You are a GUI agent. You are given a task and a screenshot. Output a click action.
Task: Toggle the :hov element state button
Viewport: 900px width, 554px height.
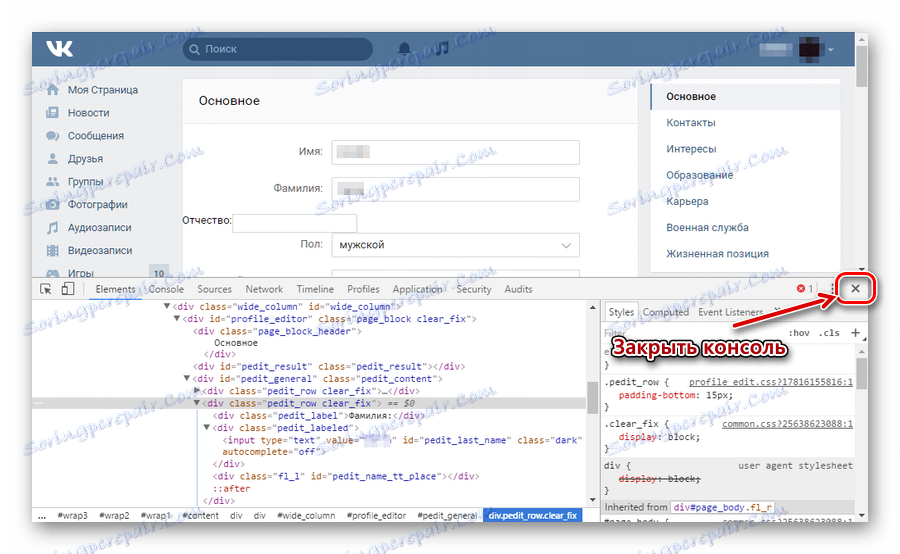[x=798, y=333]
